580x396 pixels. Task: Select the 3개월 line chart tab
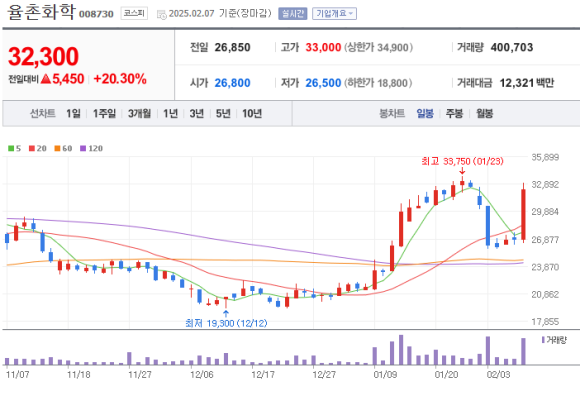click(x=139, y=114)
